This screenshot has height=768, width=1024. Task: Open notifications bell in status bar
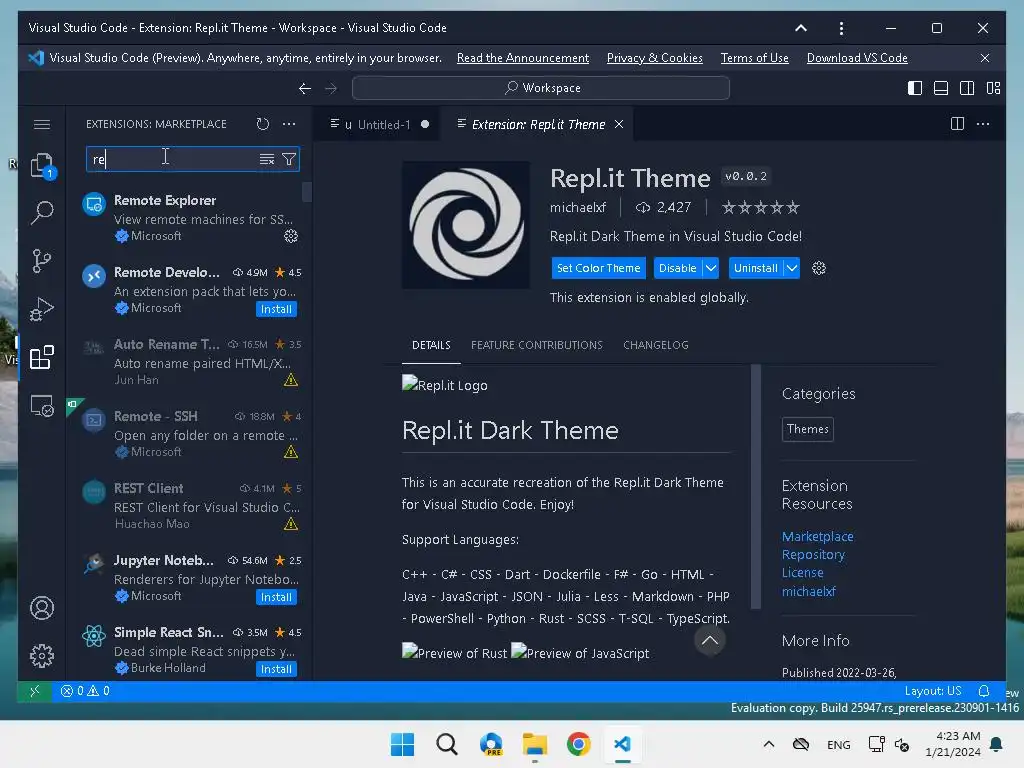[984, 691]
